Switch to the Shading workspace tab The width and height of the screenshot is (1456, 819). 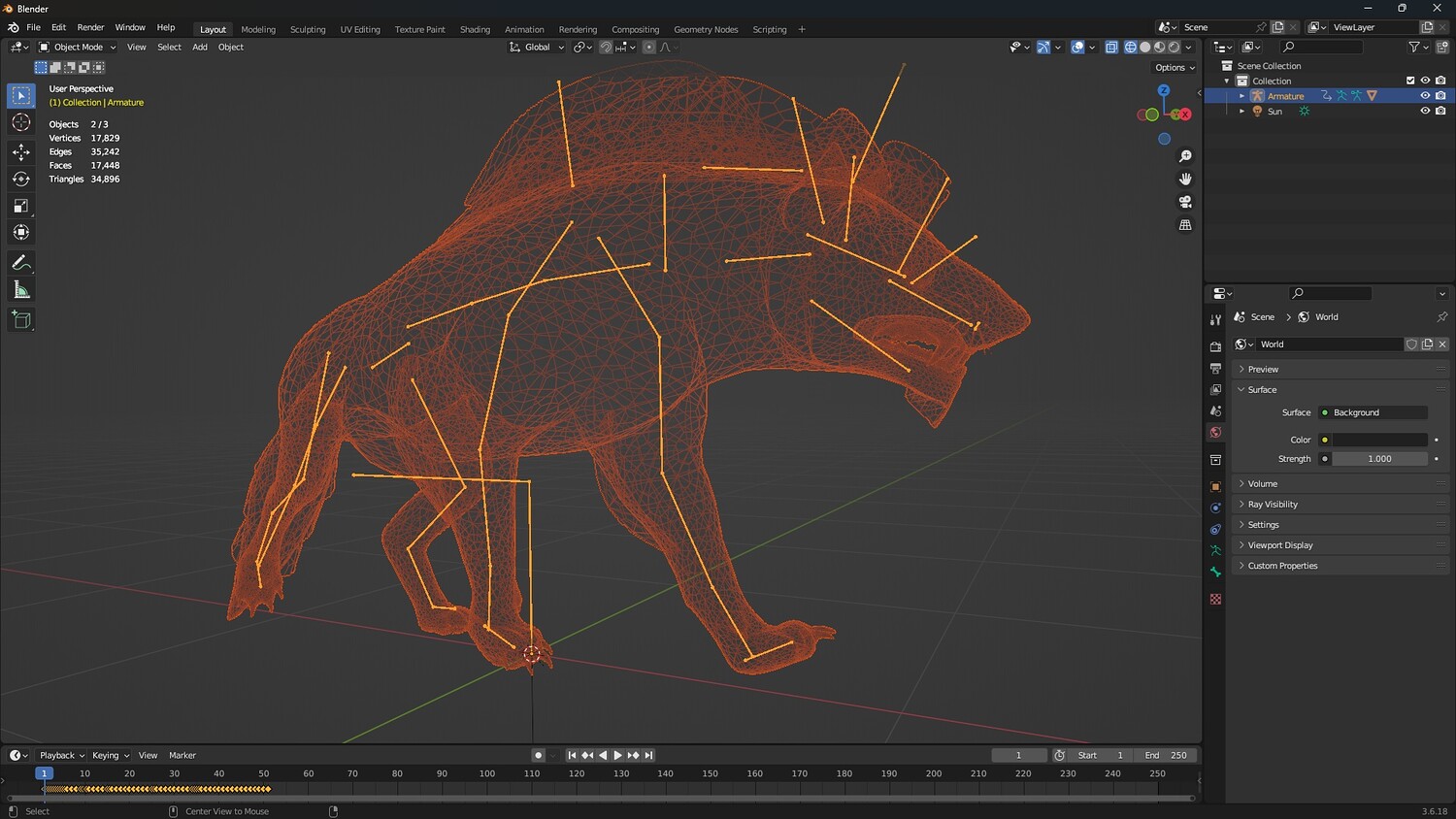click(x=475, y=29)
